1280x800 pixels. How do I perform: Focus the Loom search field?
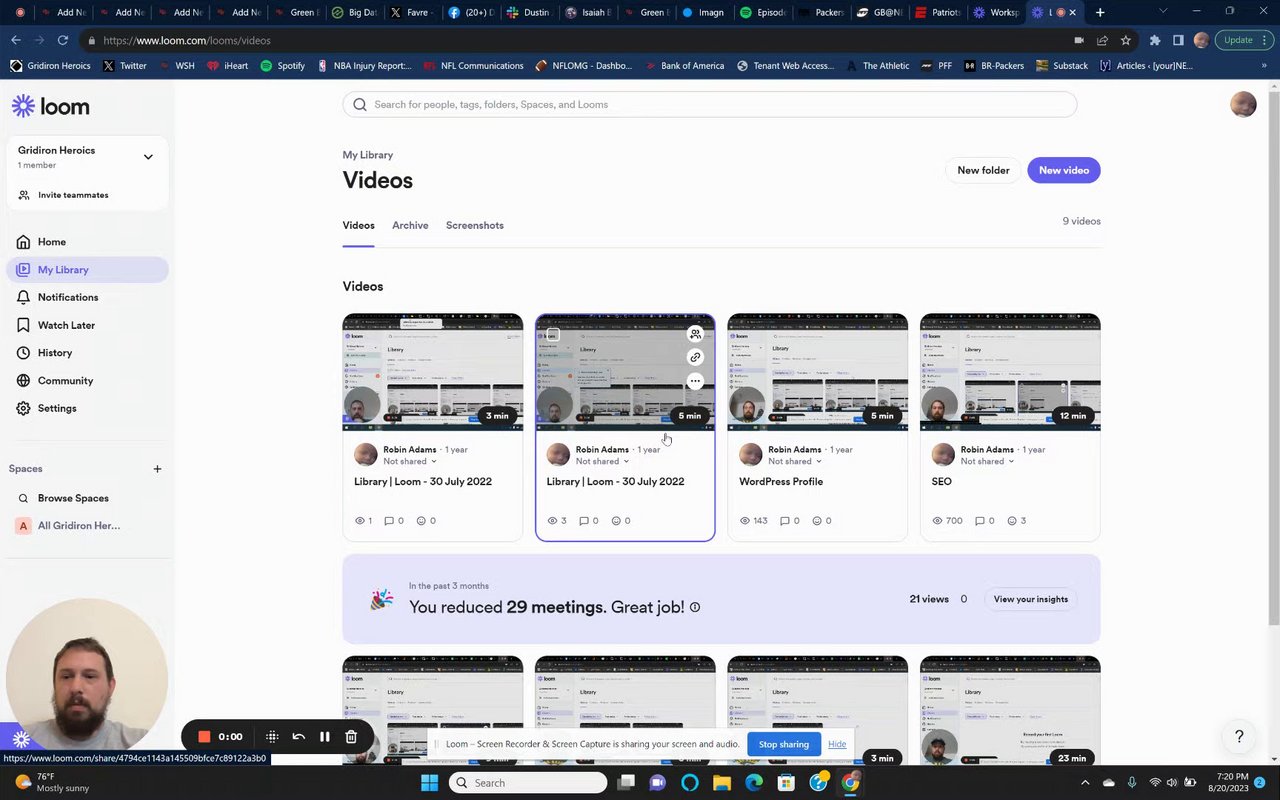click(710, 104)
